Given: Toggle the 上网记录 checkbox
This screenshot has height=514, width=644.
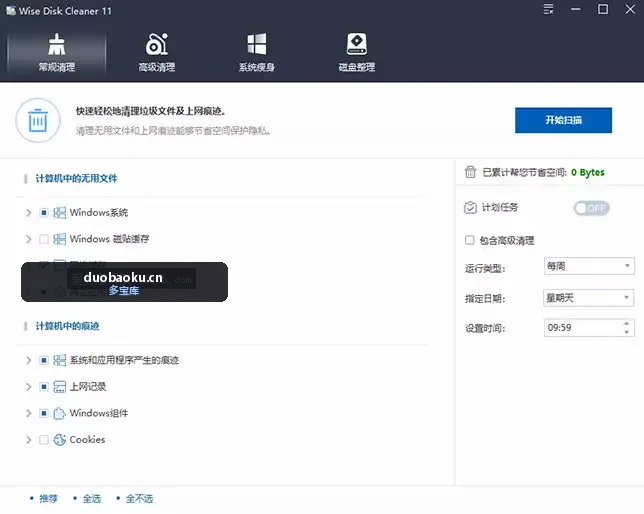Looking at the screenshot, I should pyautogui.click(x=44, y=387).
